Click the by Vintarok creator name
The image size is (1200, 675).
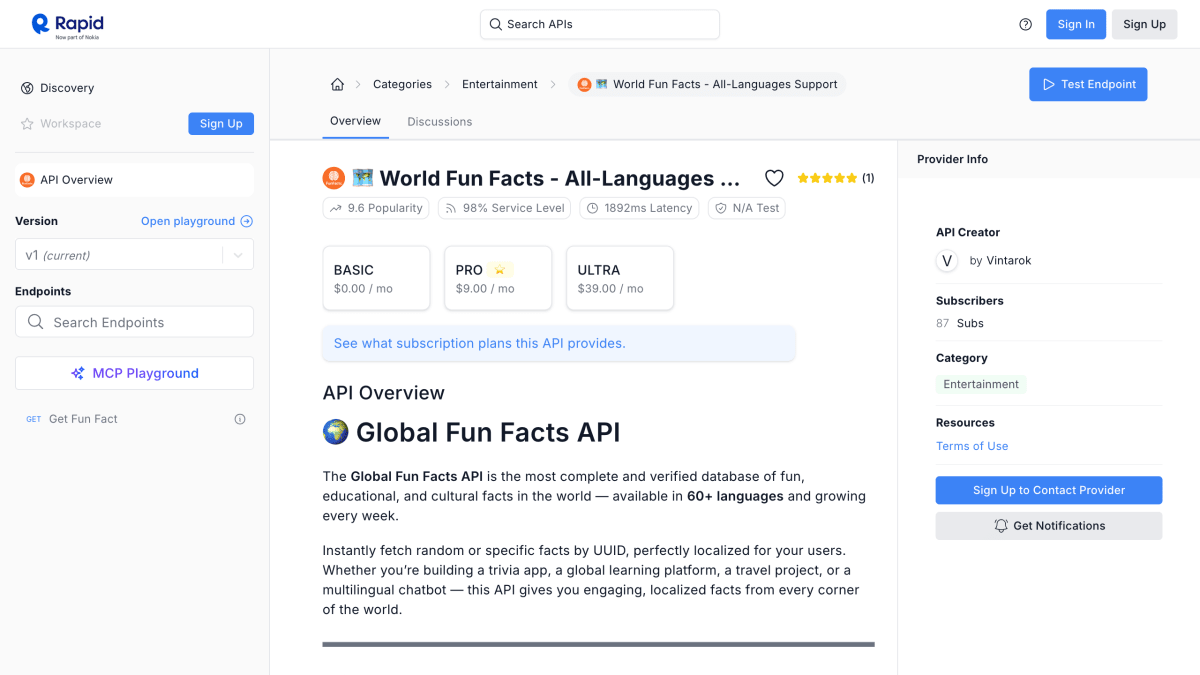coord(1000,261)
